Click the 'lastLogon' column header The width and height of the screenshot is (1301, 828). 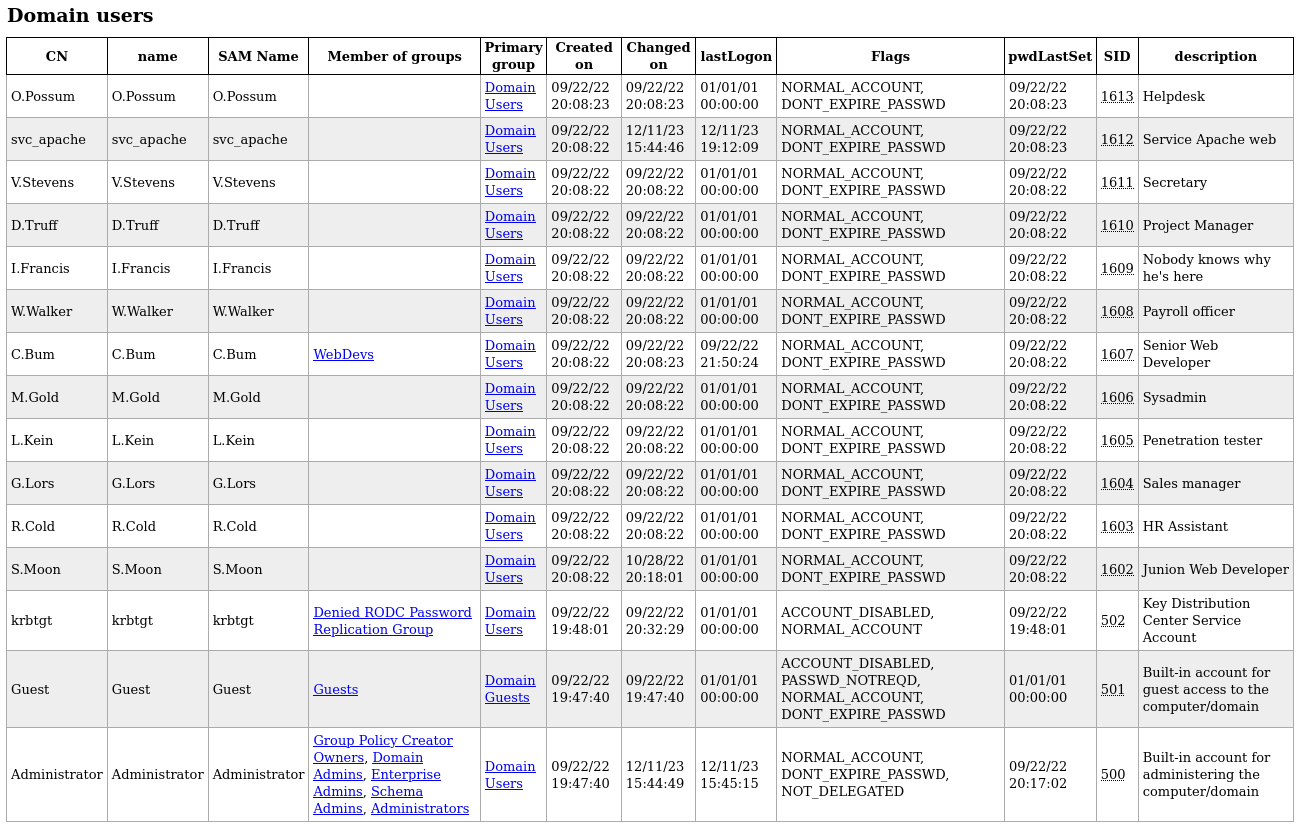click(736, 56)
